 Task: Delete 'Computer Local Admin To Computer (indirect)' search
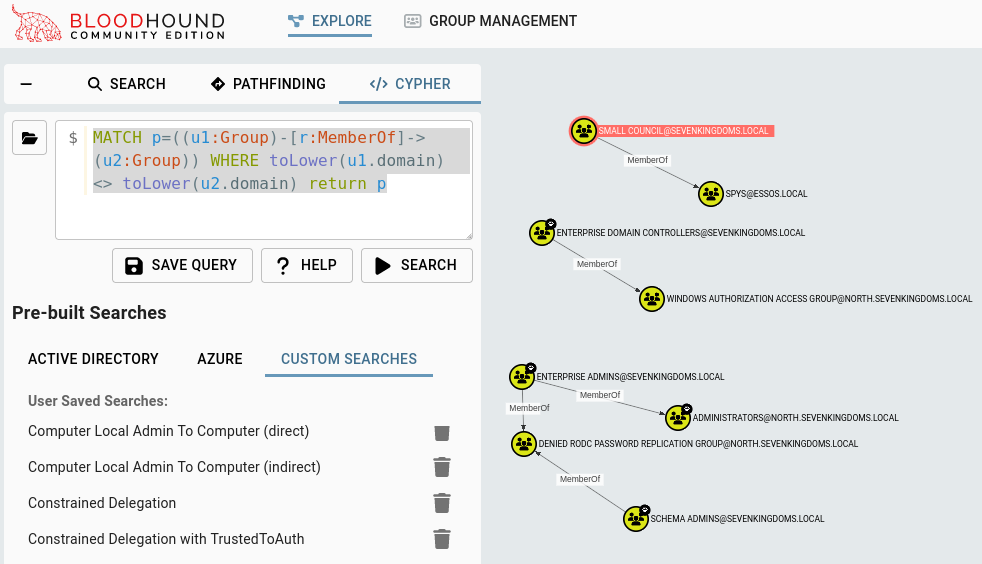(x=442, y=467)
